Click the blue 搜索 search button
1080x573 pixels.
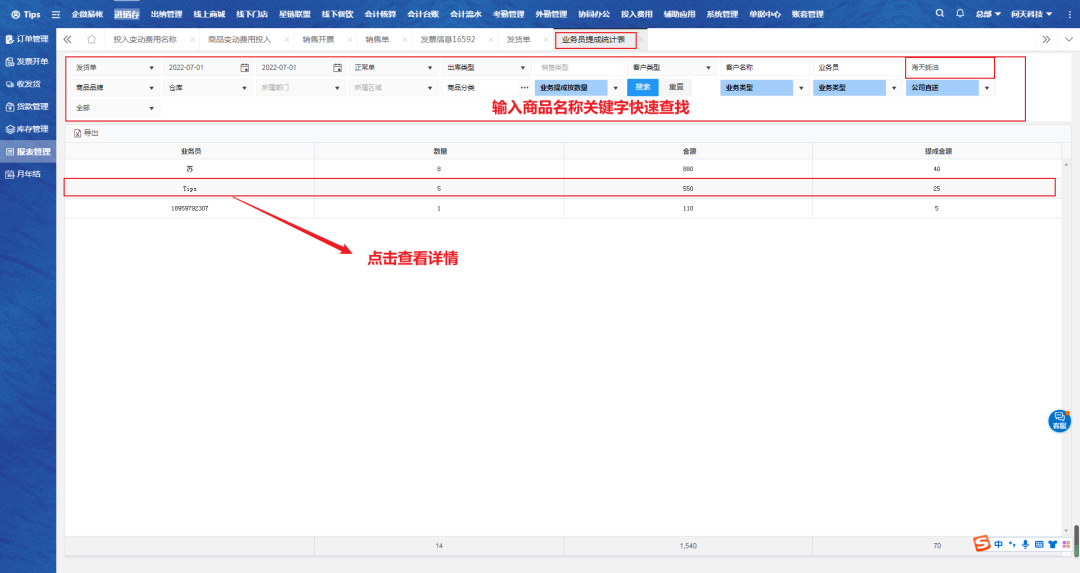(644, 87)
